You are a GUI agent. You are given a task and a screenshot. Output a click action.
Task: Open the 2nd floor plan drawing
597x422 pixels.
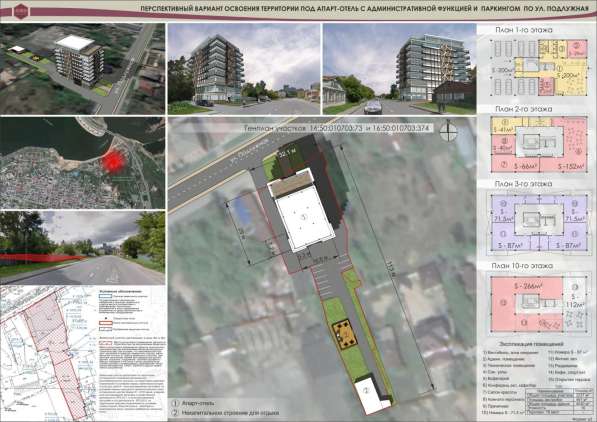(x=539, y=144)
